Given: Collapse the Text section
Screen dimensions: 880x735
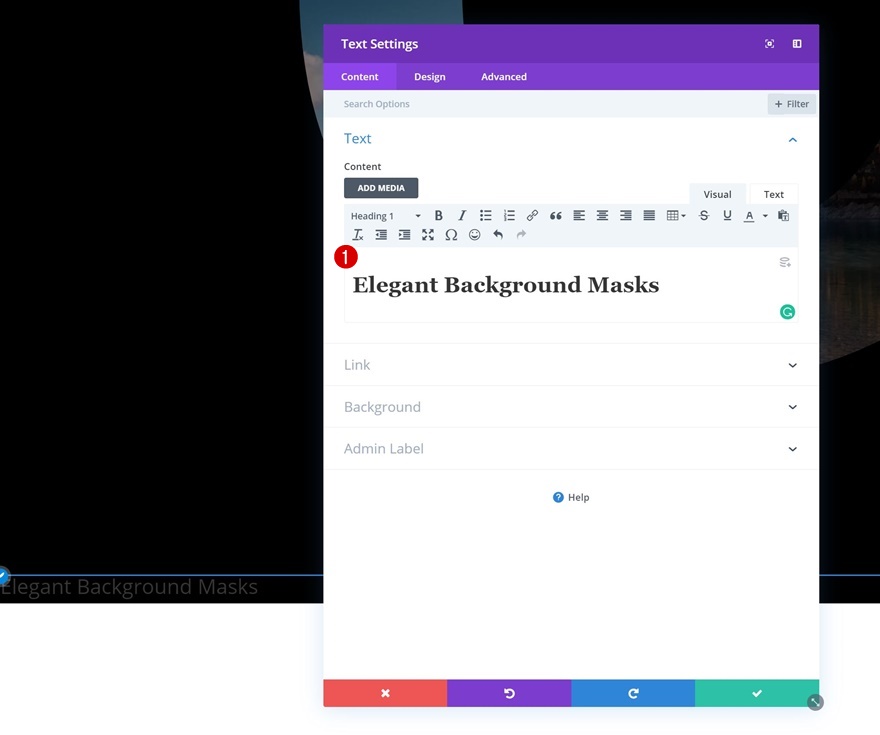Looking at the screenshot, I should click(x=792, y=140).
